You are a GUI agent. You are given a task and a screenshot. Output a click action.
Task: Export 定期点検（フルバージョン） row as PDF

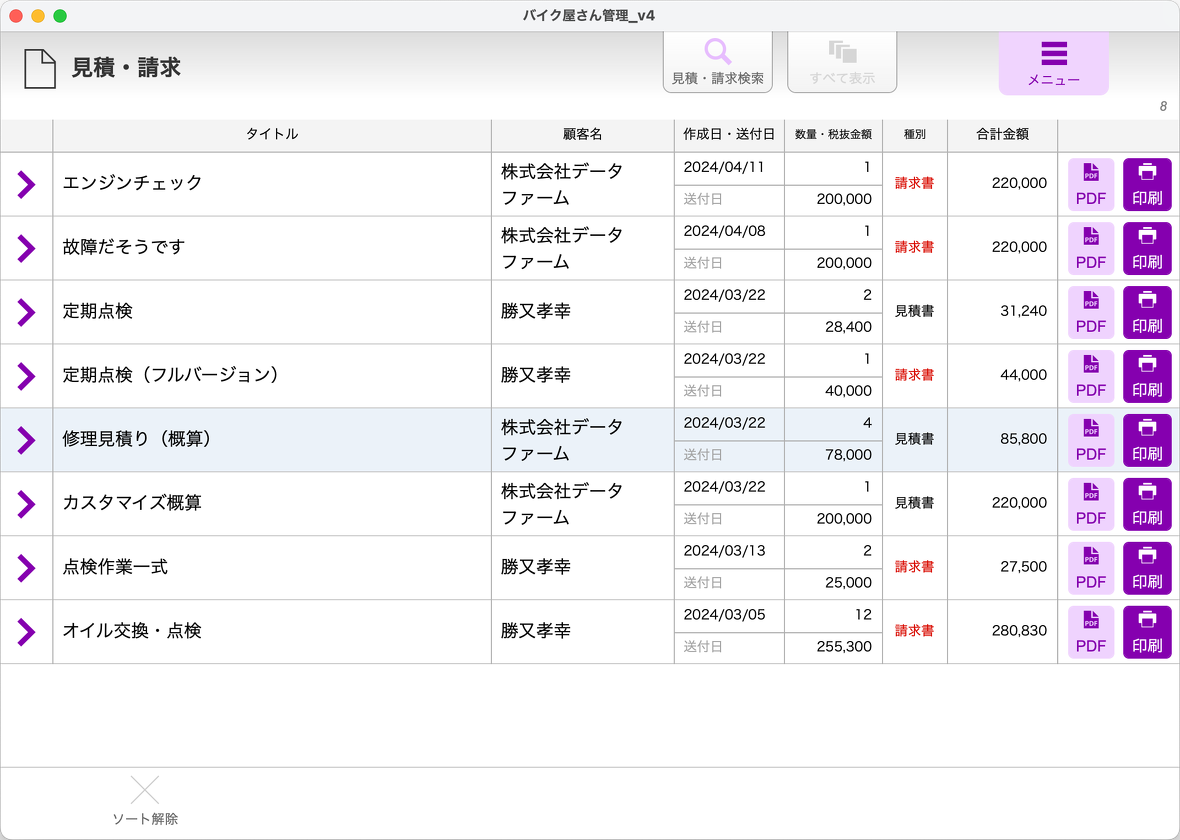1090,376
